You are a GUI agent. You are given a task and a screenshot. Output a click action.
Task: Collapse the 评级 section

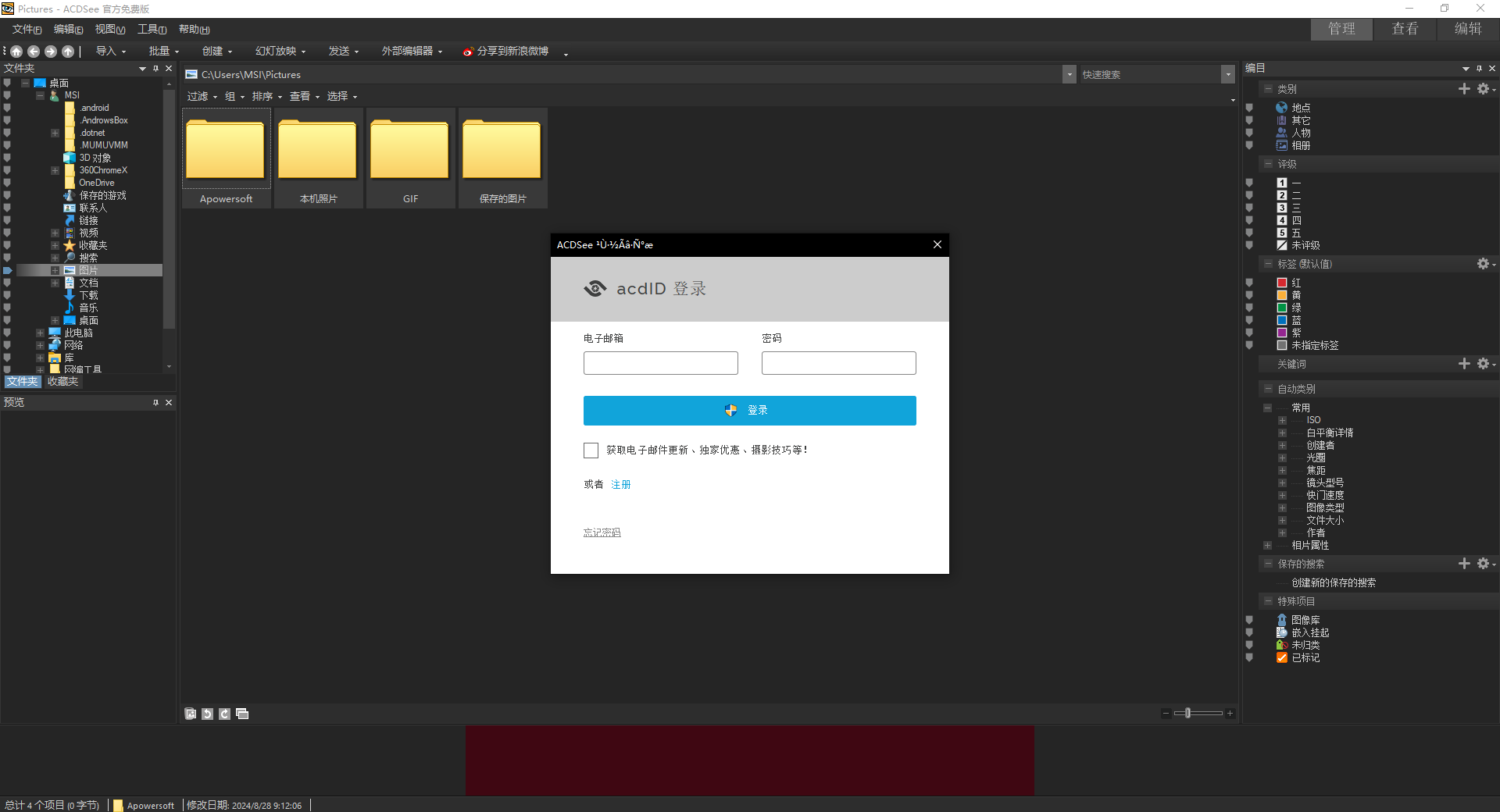click(x=1268, y=164)
